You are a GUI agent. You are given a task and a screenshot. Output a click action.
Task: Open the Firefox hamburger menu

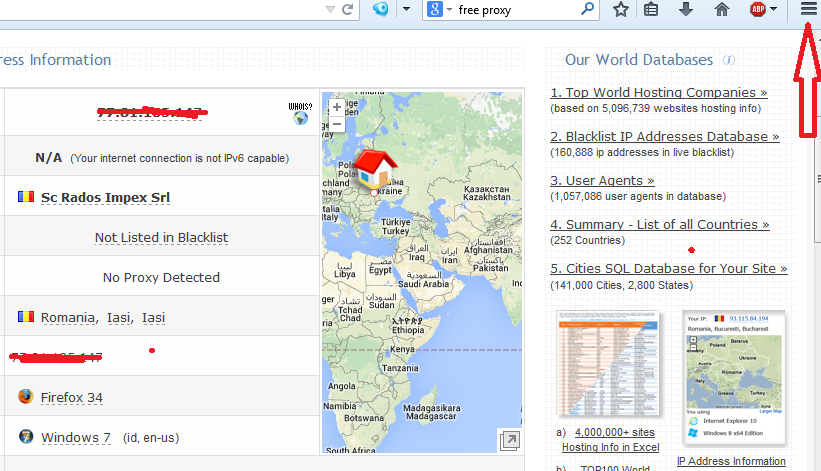click(808, 9)
